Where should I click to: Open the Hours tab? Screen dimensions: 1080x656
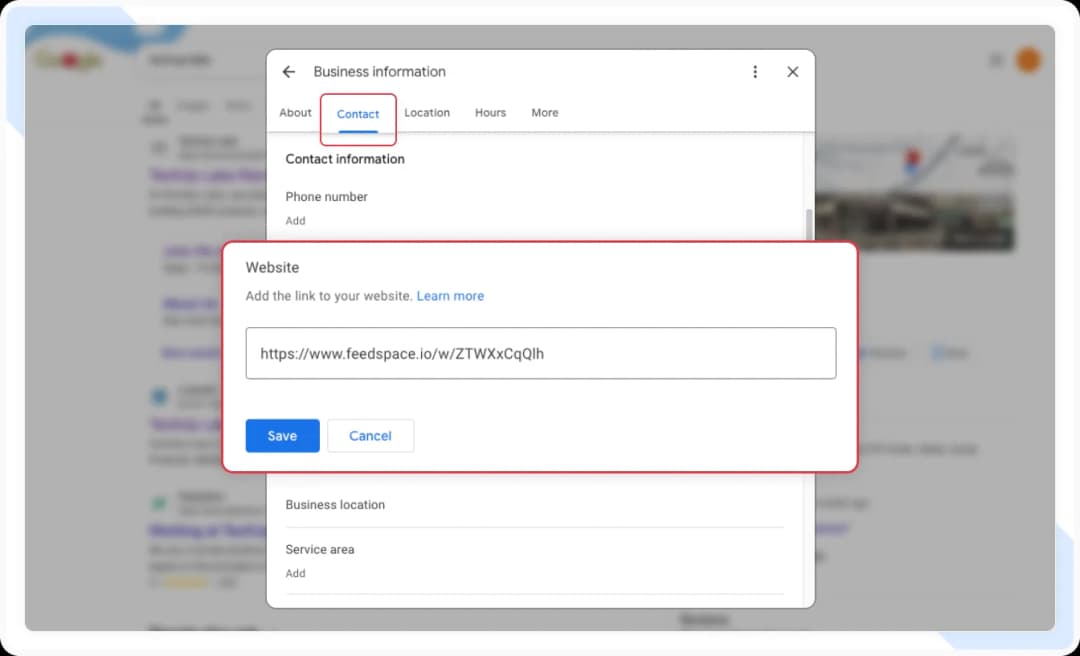tap(490, 112)
